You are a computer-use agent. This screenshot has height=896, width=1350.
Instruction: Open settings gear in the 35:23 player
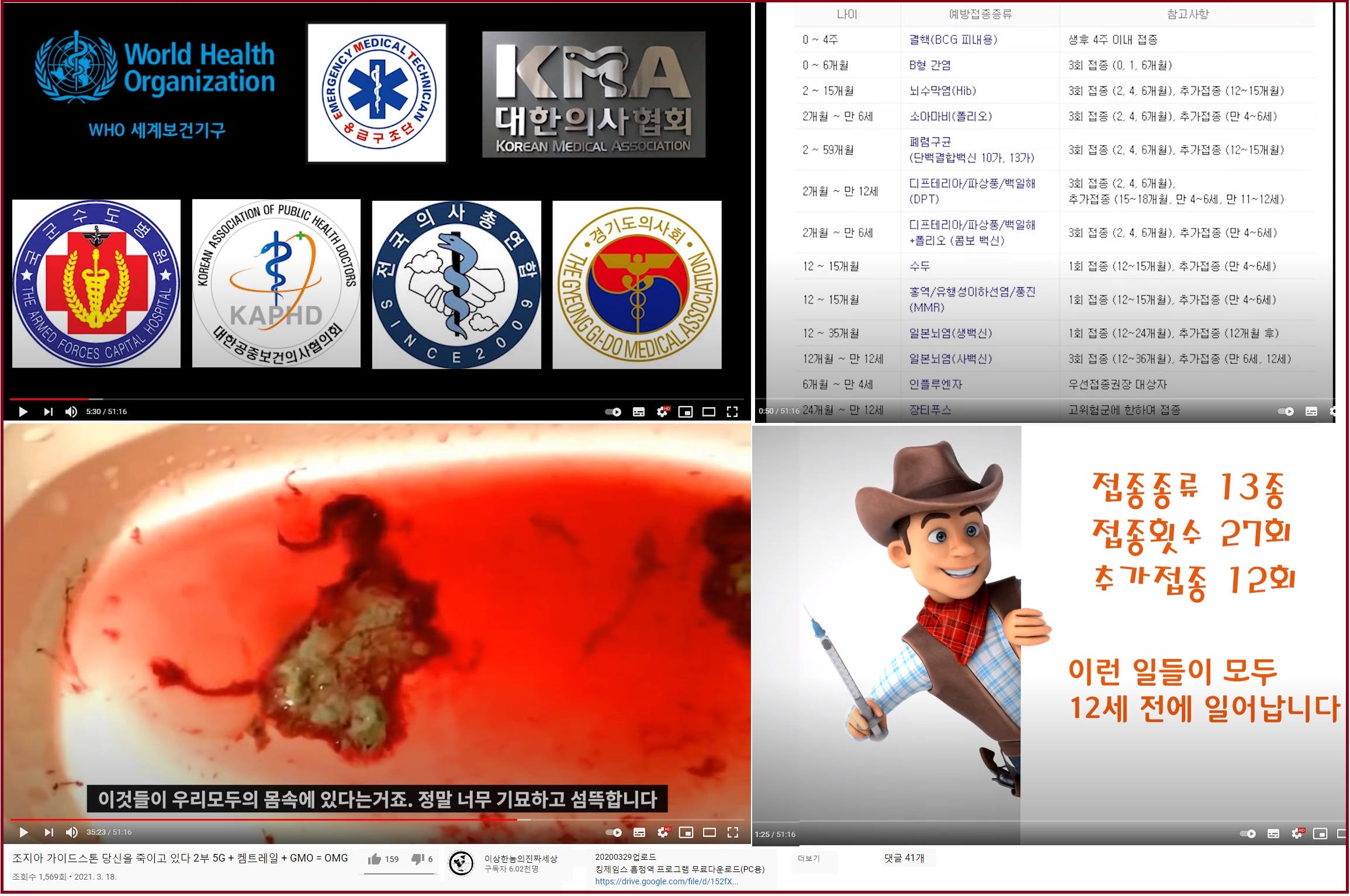click(x=664, y=833)
